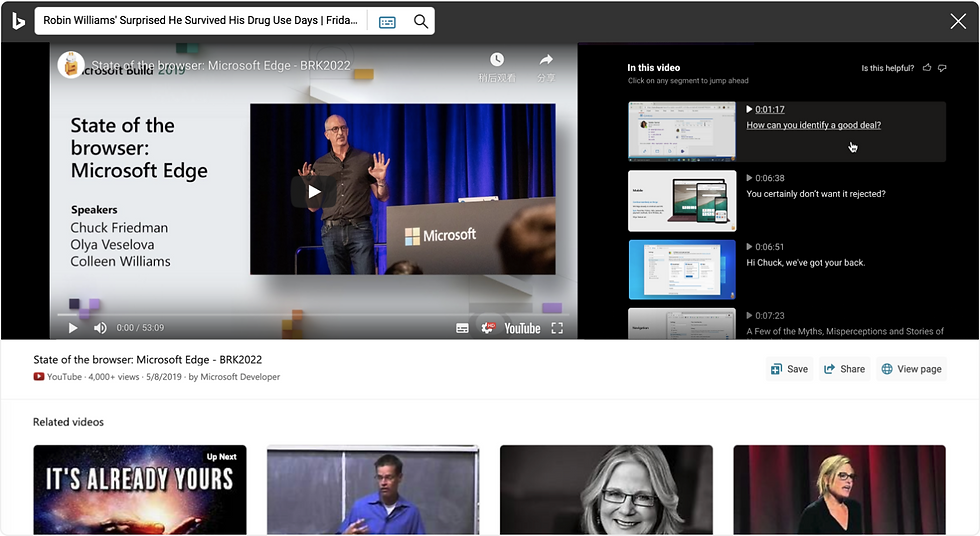Click the Share button below video
This screenshot has height=536, width=980.
[844, 369]
